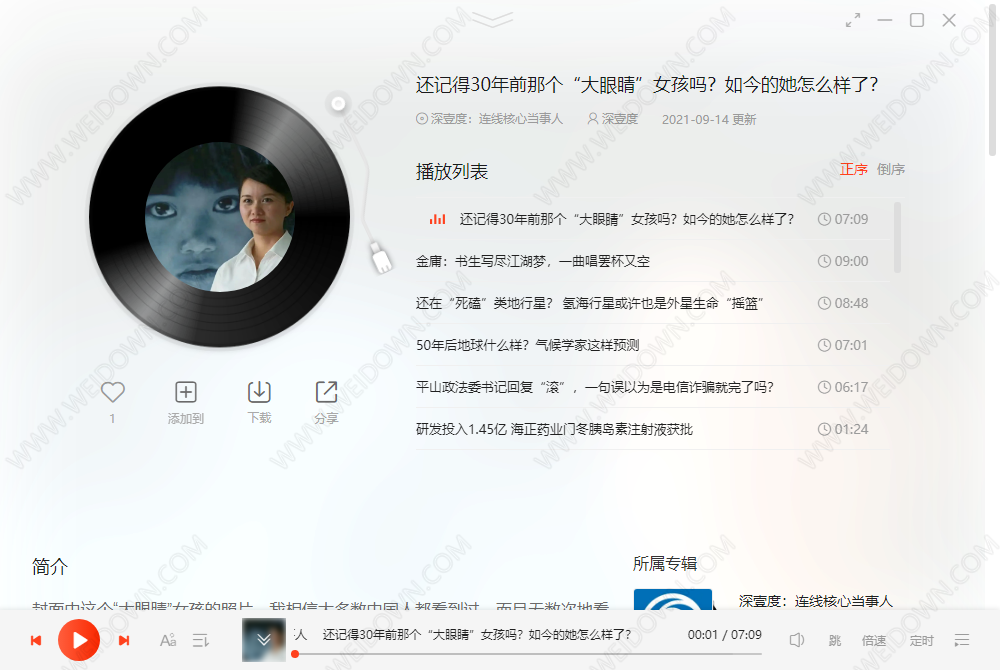Click the episode title heading text
This screenshot has height=670, width=1000.
click(x=647, y=84)
